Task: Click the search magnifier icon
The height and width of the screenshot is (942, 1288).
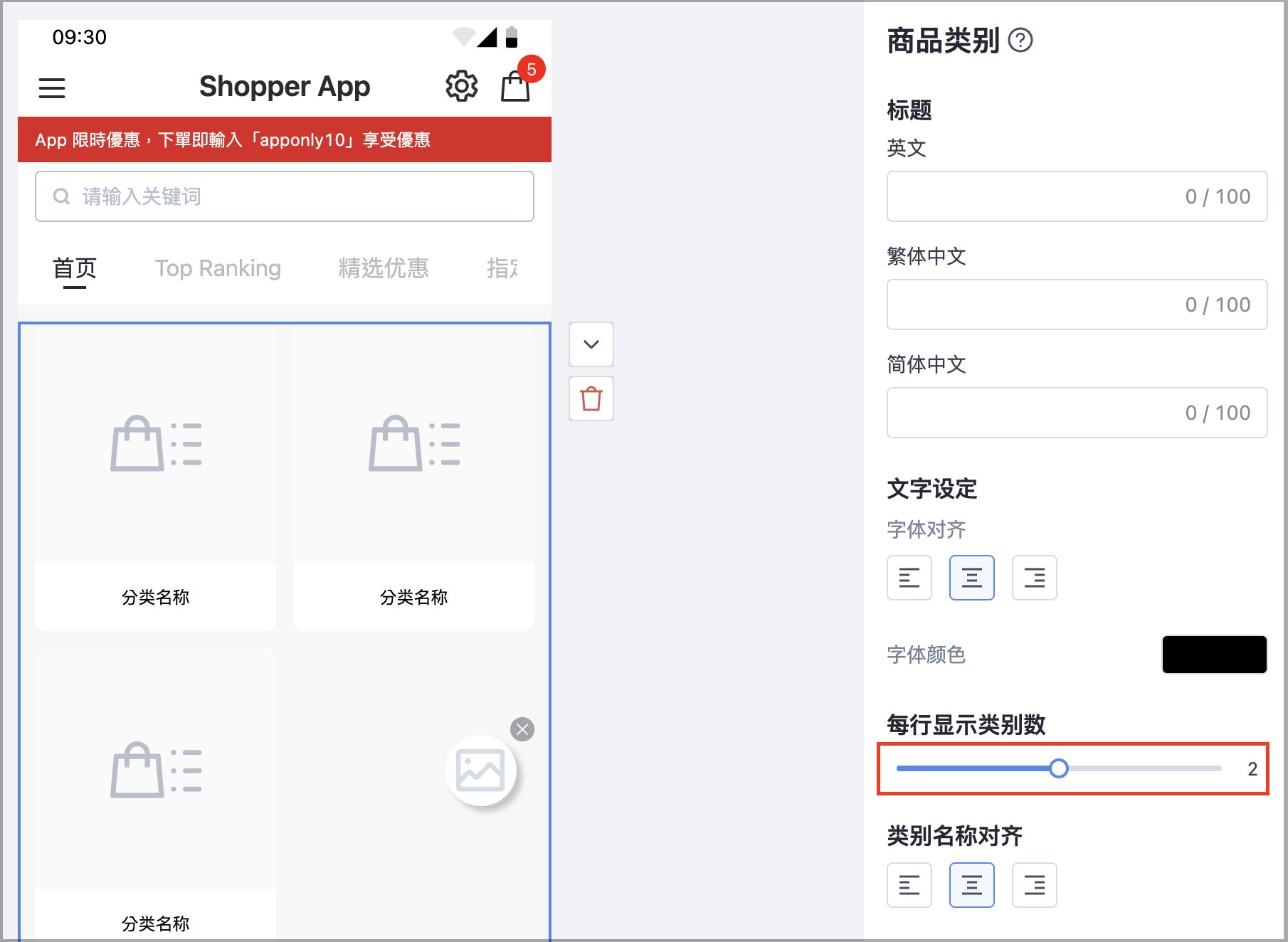Action: point(62,196)
